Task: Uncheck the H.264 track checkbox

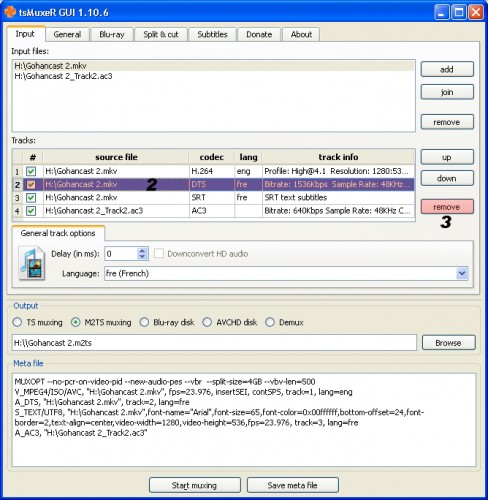Action: [31, 171]
